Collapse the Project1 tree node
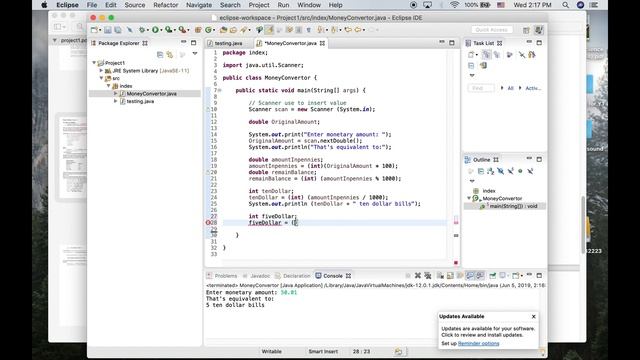The width and height of the screenshot is (640, 360). point(94,63)
